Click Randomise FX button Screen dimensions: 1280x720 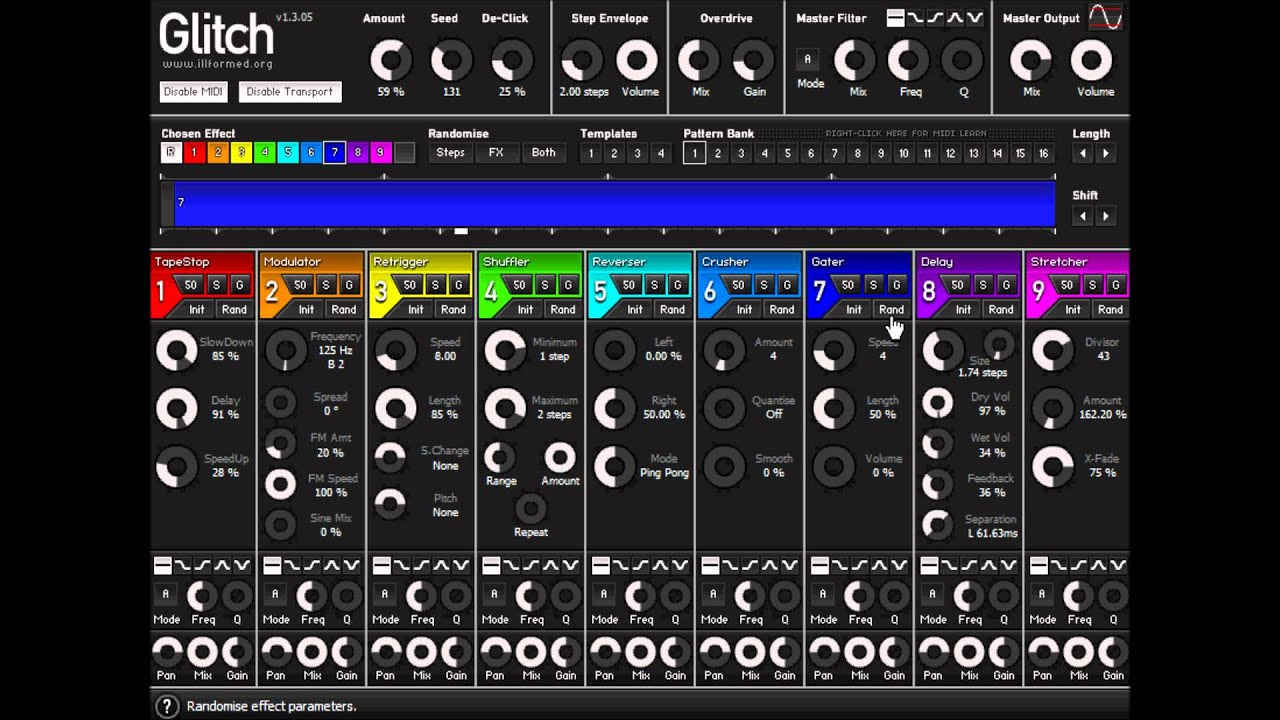(496, 153)
